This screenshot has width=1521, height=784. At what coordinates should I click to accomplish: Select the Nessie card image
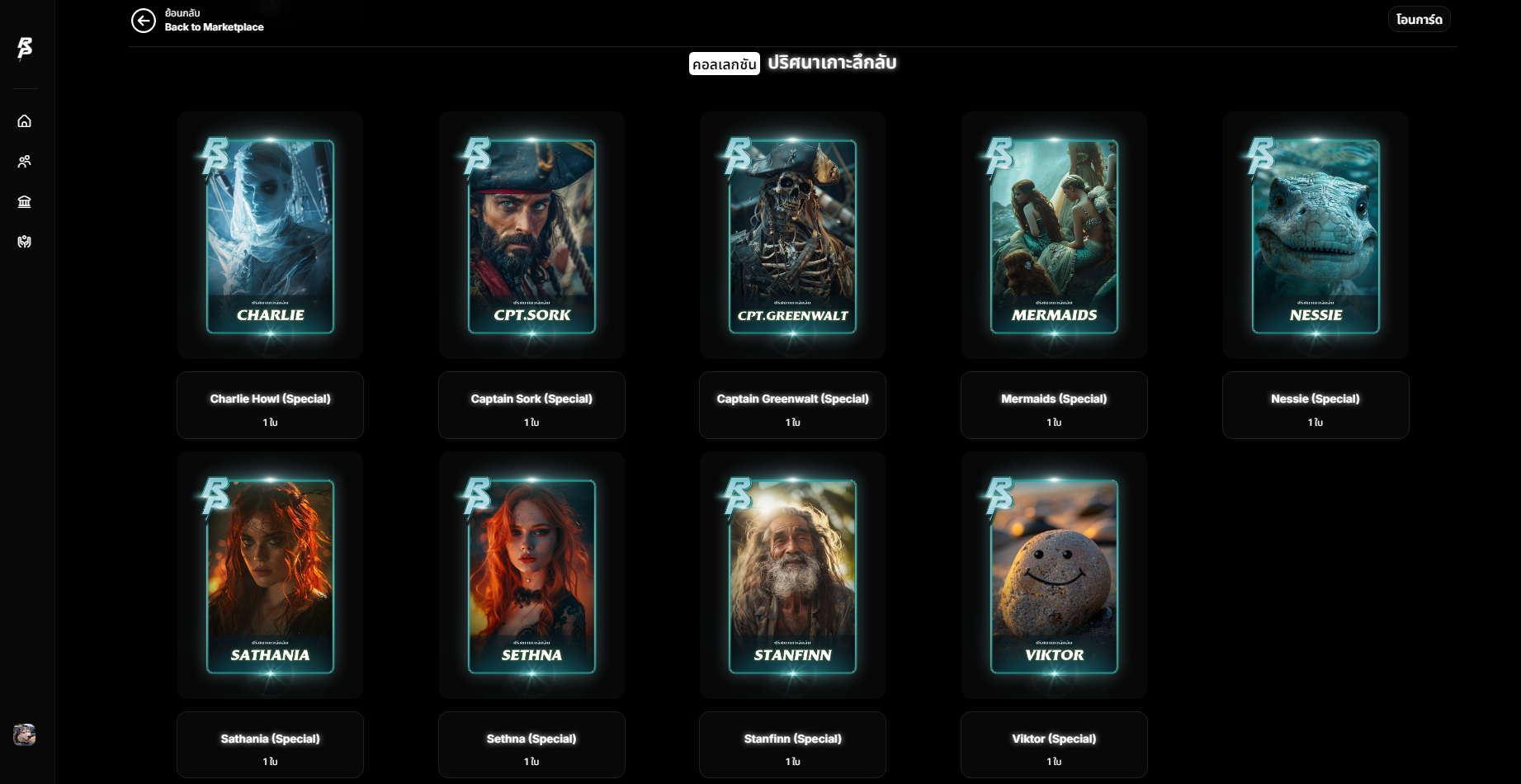click(1316, 235)
